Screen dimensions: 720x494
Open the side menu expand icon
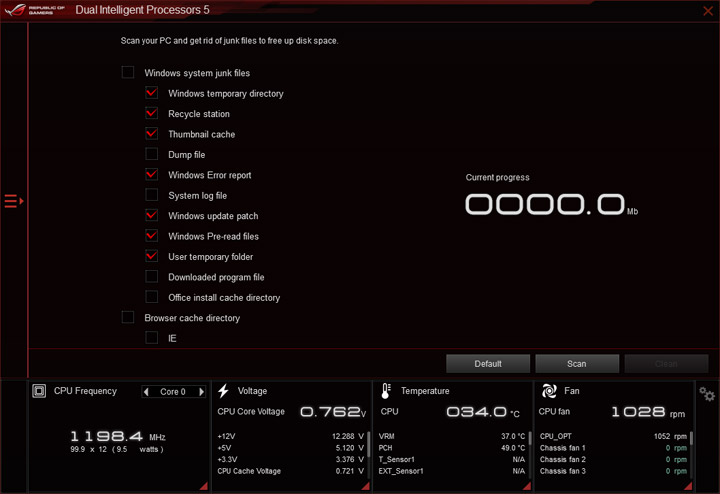(x=14, y=201)
